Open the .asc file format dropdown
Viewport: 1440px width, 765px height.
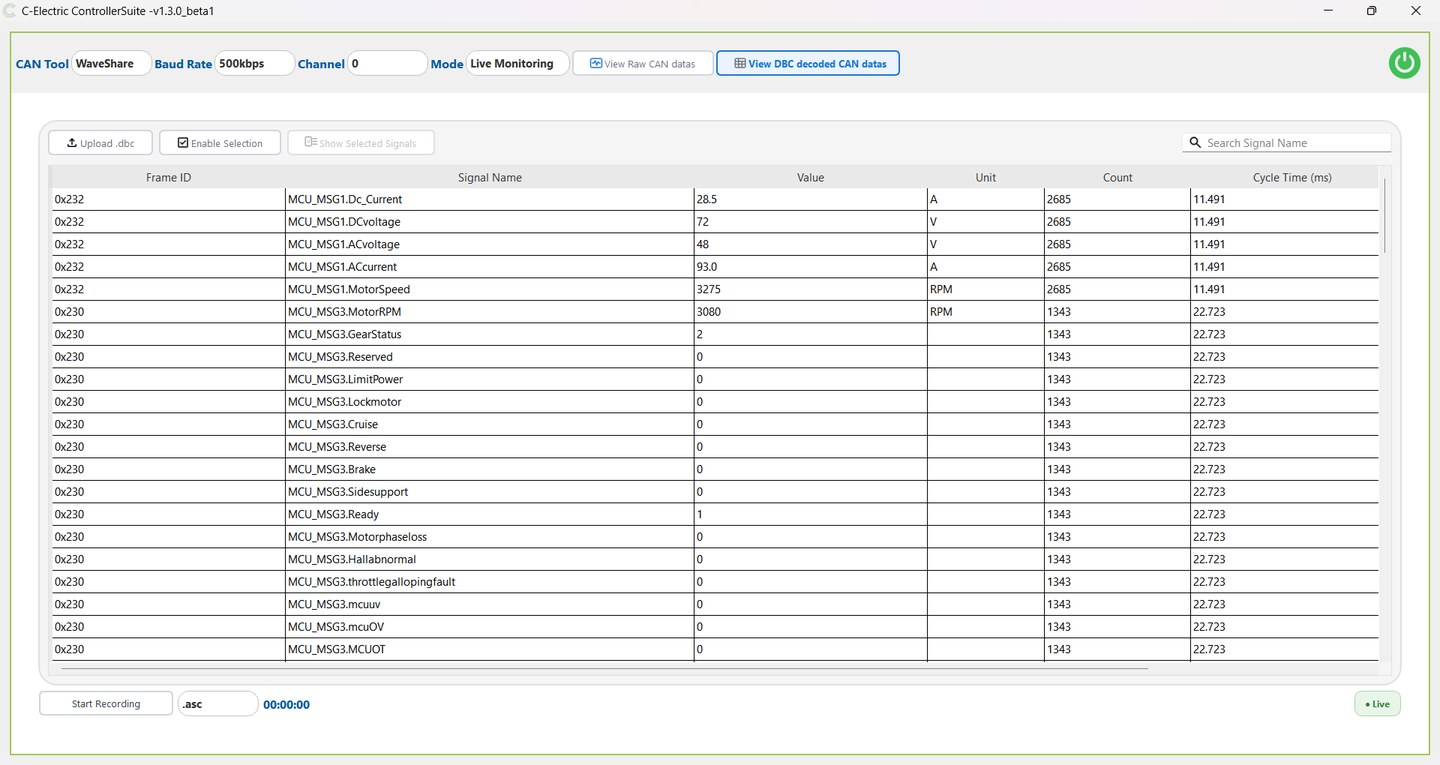(x=218, y=704)
